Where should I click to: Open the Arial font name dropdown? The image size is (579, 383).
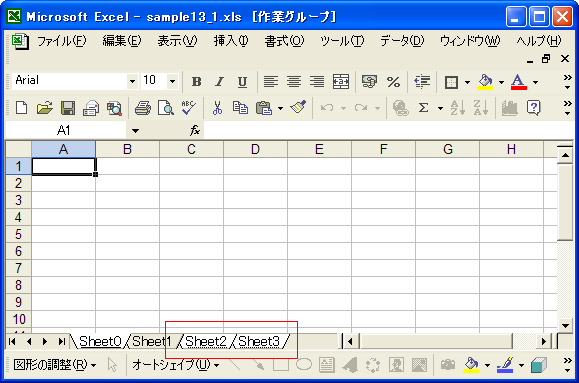pyautogui.click(x=132, y=81)
